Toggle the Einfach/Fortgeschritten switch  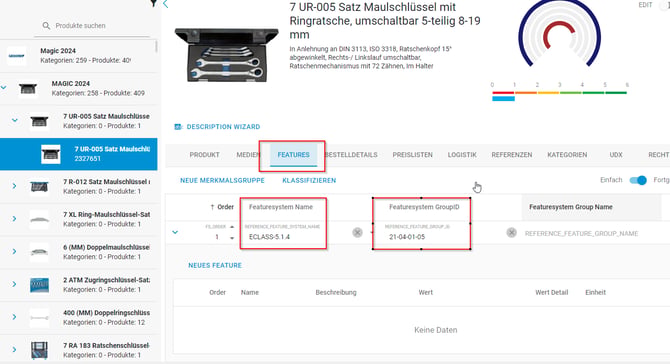[638, 180]
